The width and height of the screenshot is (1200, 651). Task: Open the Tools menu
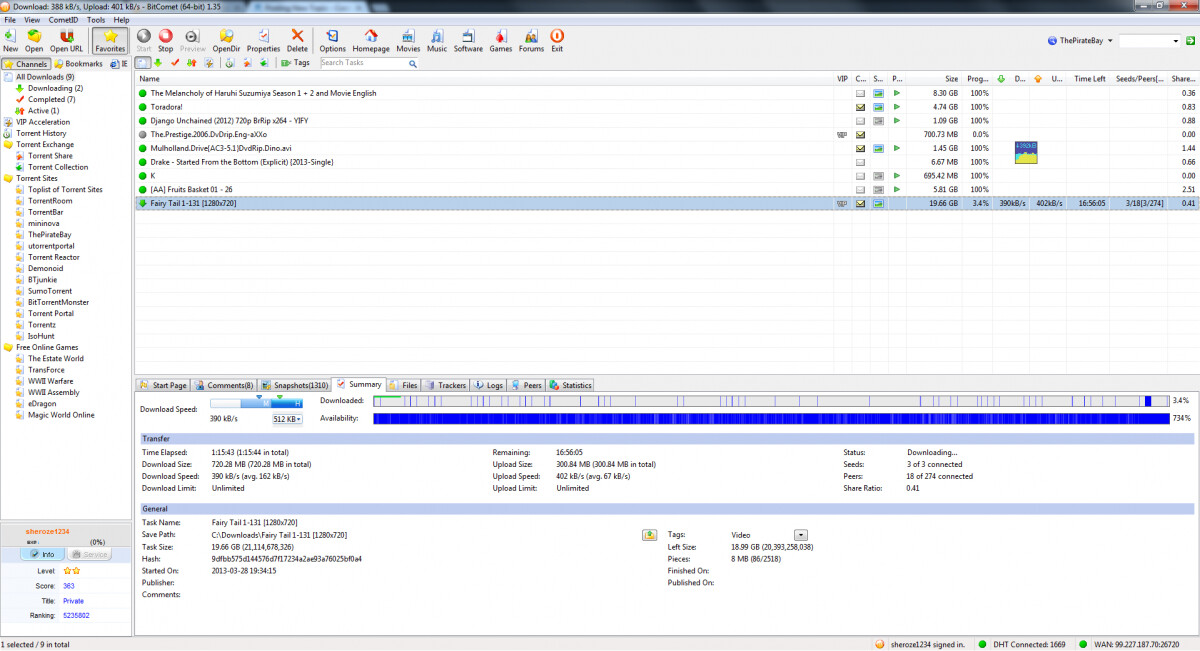pos(96,20)
